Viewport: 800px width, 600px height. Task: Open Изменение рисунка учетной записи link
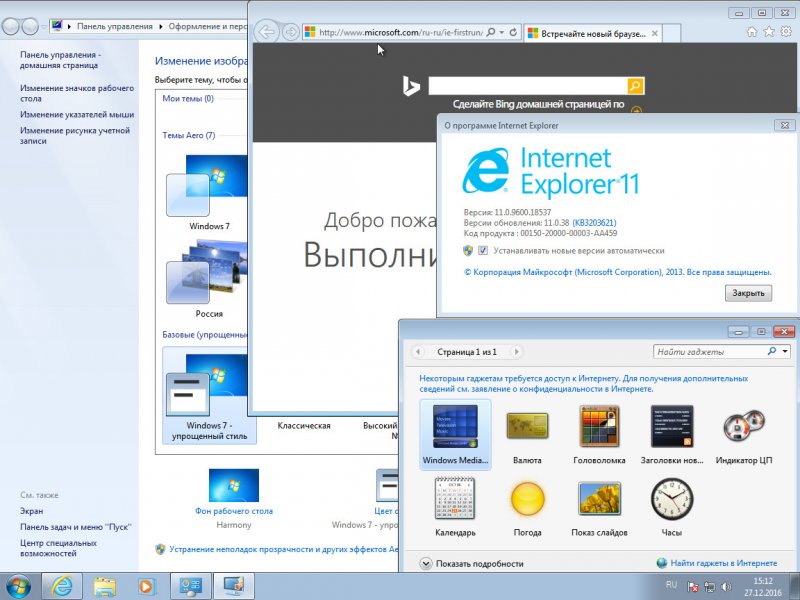(x=75, y=135)
